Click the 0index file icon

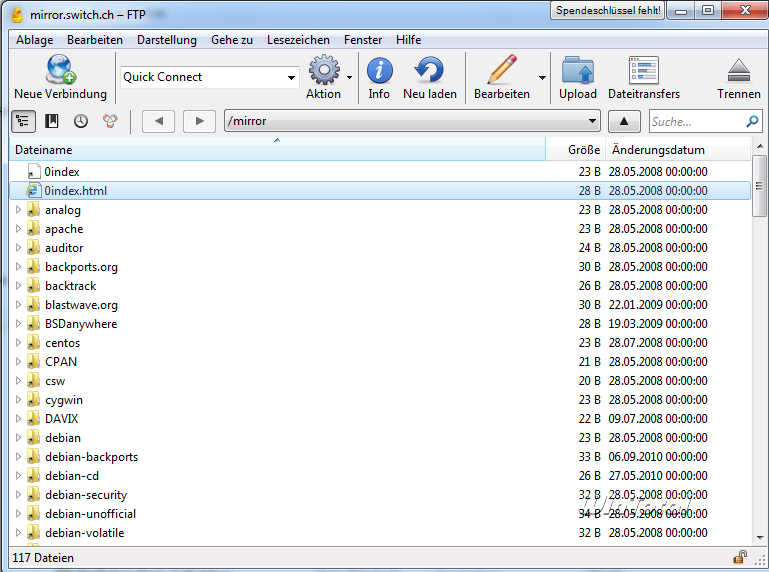click(33, 172)
